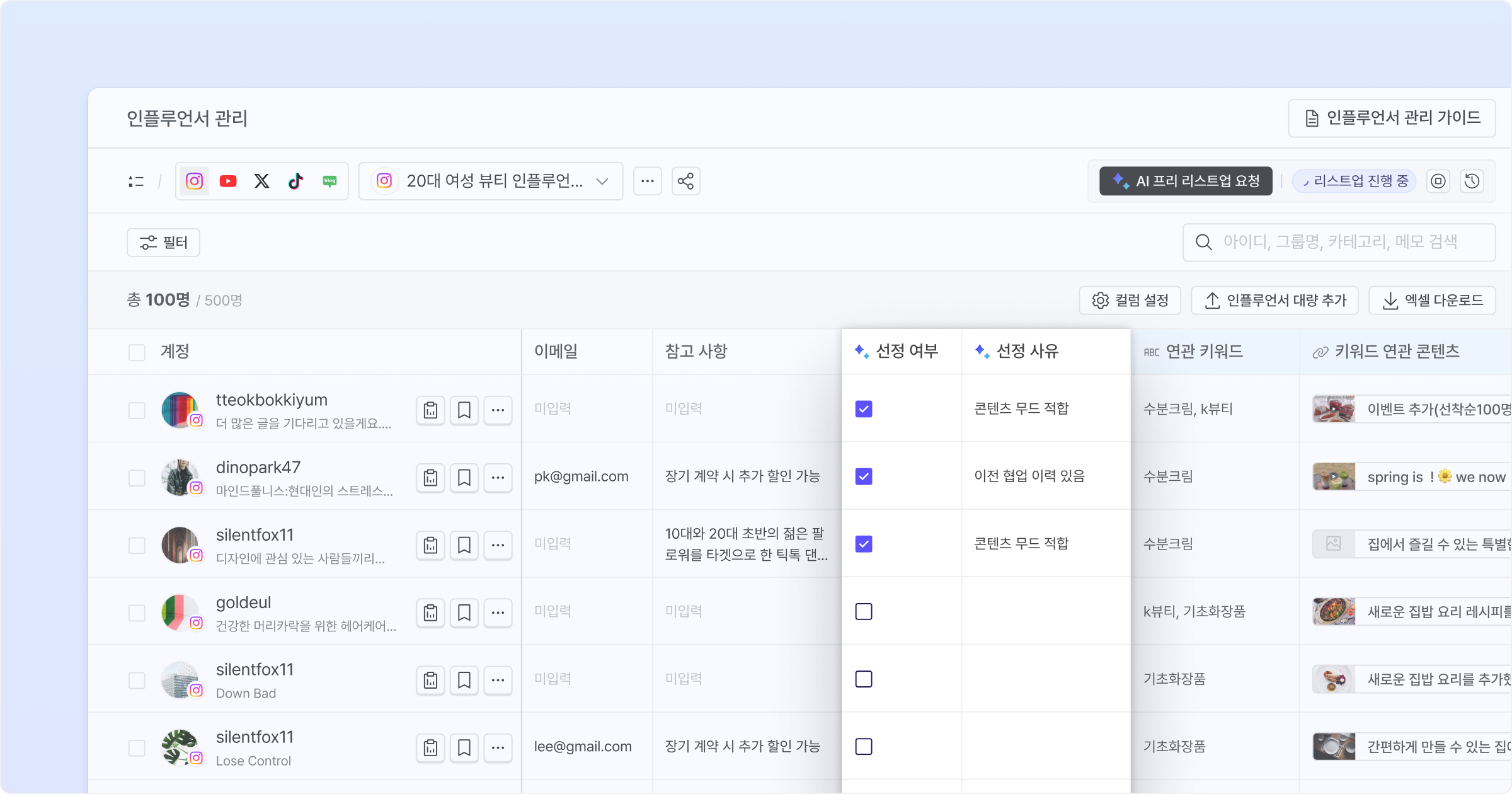
Task: Click the share icon next to list name
Action: click(685, 181)
